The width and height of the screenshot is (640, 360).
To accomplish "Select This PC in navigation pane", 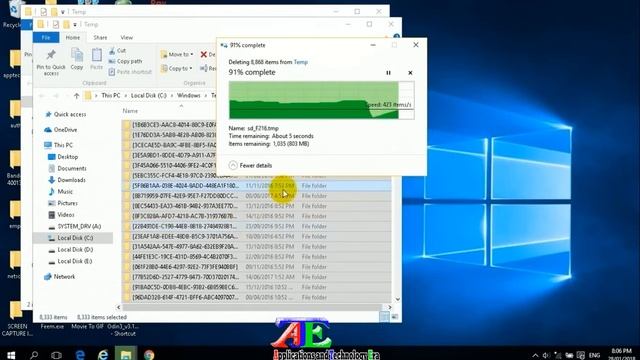I will click(x=58, y=145).
